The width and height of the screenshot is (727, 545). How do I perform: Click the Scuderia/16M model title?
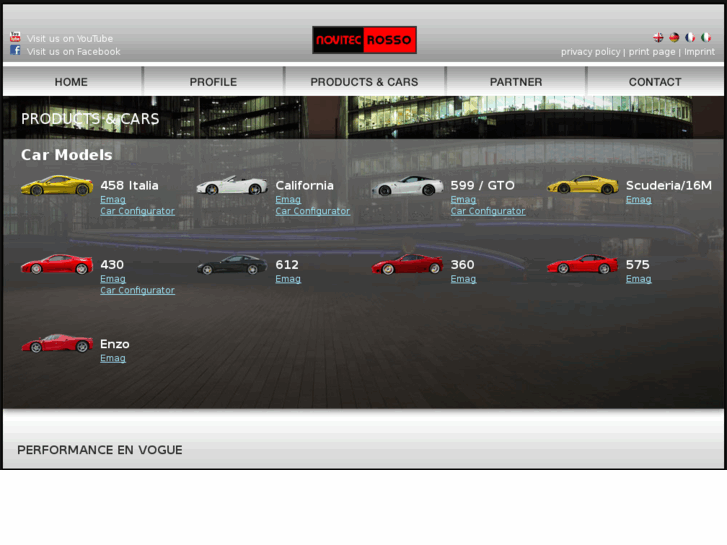coord(669,186)
